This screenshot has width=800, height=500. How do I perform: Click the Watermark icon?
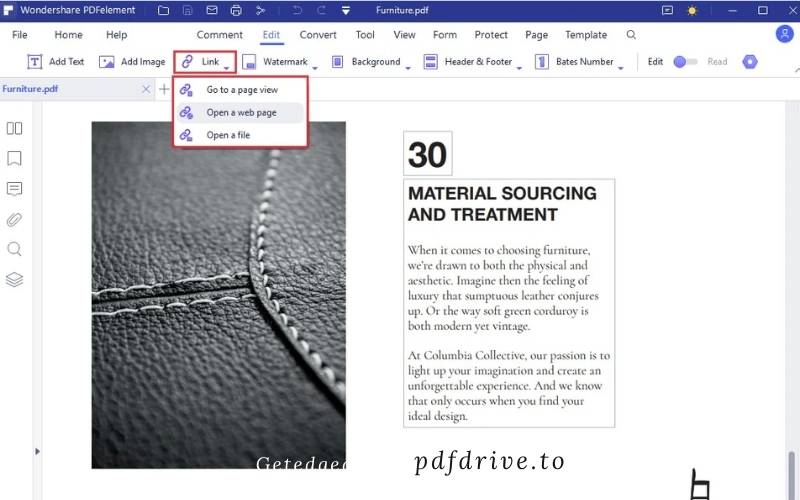(x=249, y=62)
